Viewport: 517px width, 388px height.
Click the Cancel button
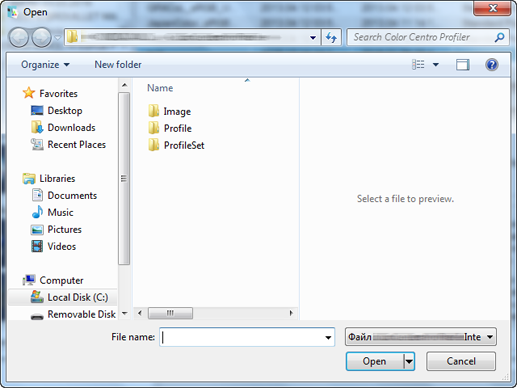click(461, 361)
